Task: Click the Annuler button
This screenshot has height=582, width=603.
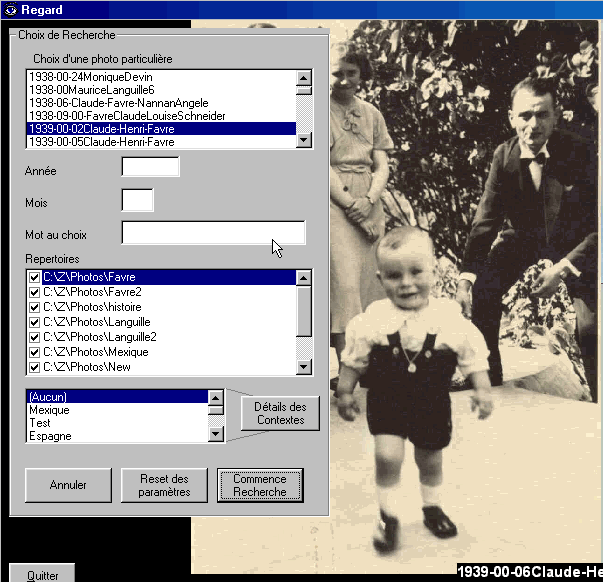Action: (x=68, y=486)
